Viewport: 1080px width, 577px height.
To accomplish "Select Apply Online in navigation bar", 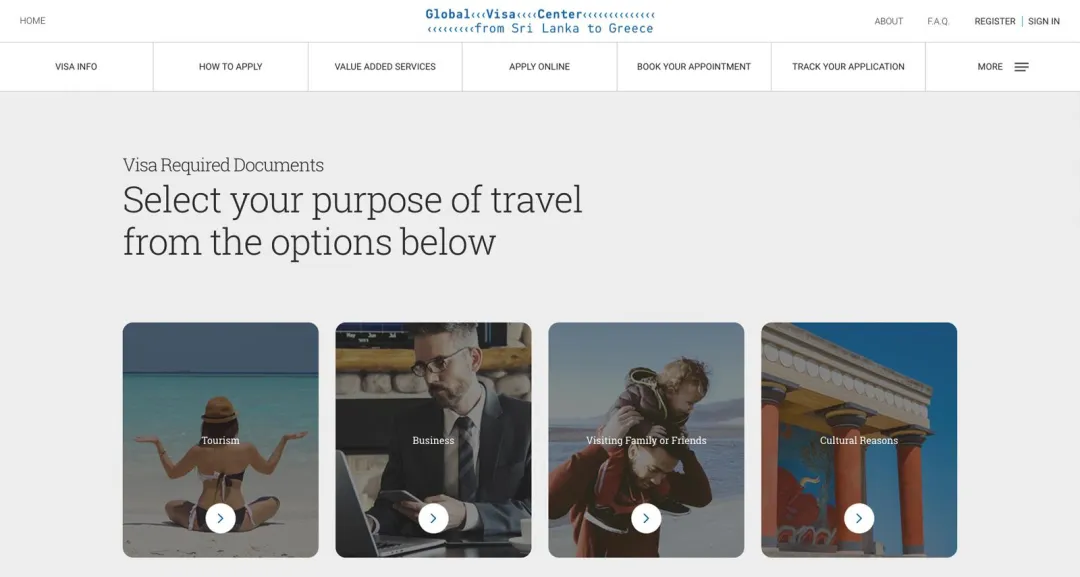I will point(539,67).
